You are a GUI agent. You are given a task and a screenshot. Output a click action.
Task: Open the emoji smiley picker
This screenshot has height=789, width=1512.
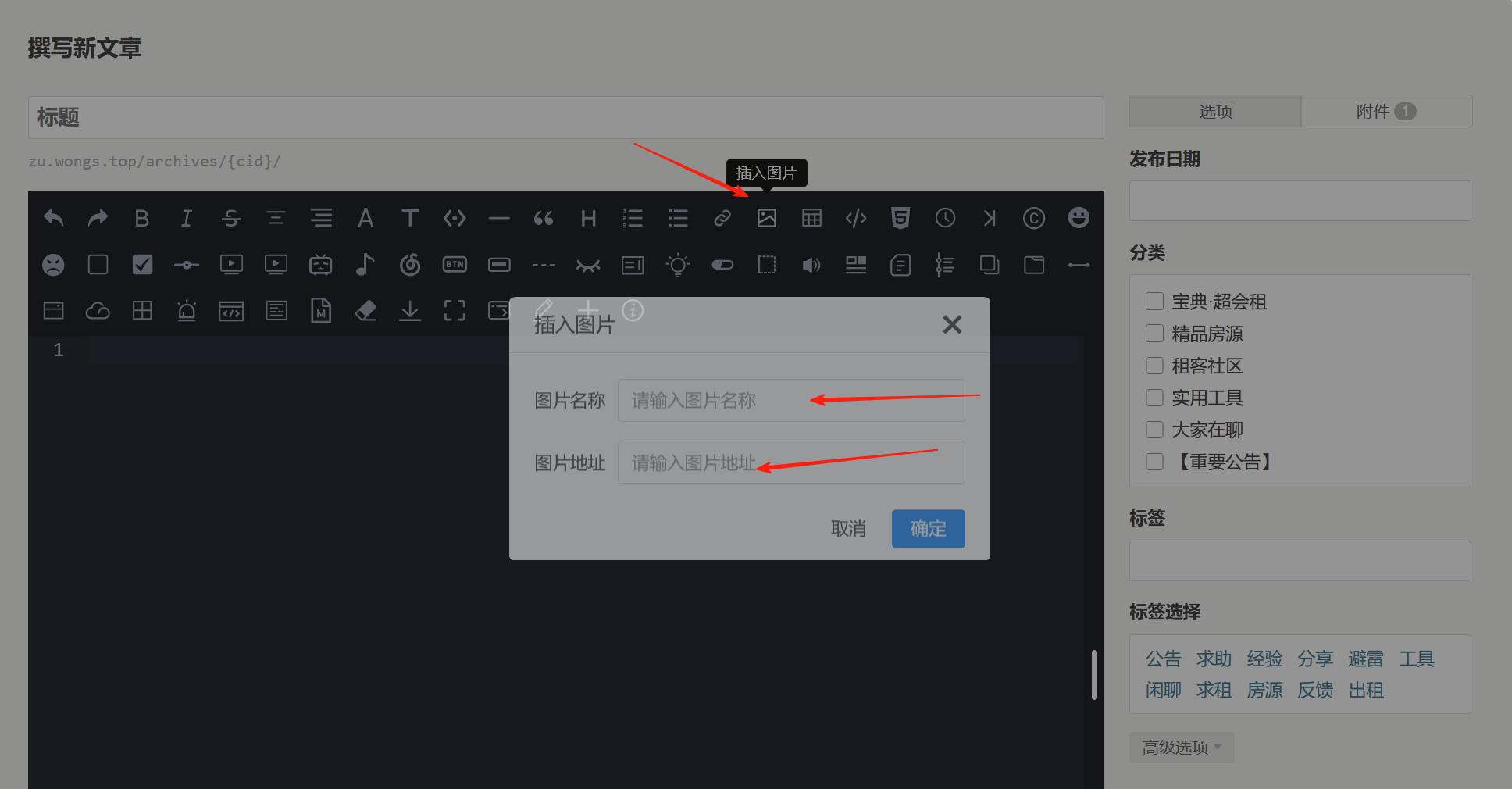point(1079,218)
